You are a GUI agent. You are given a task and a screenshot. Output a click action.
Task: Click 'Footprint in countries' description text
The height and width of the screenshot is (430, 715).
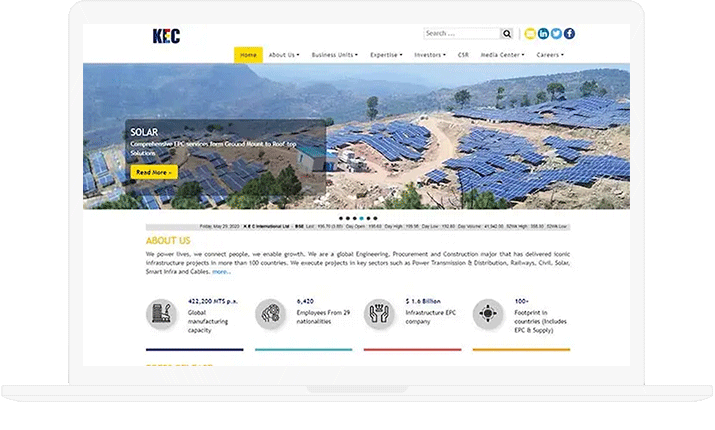(540, 321)
